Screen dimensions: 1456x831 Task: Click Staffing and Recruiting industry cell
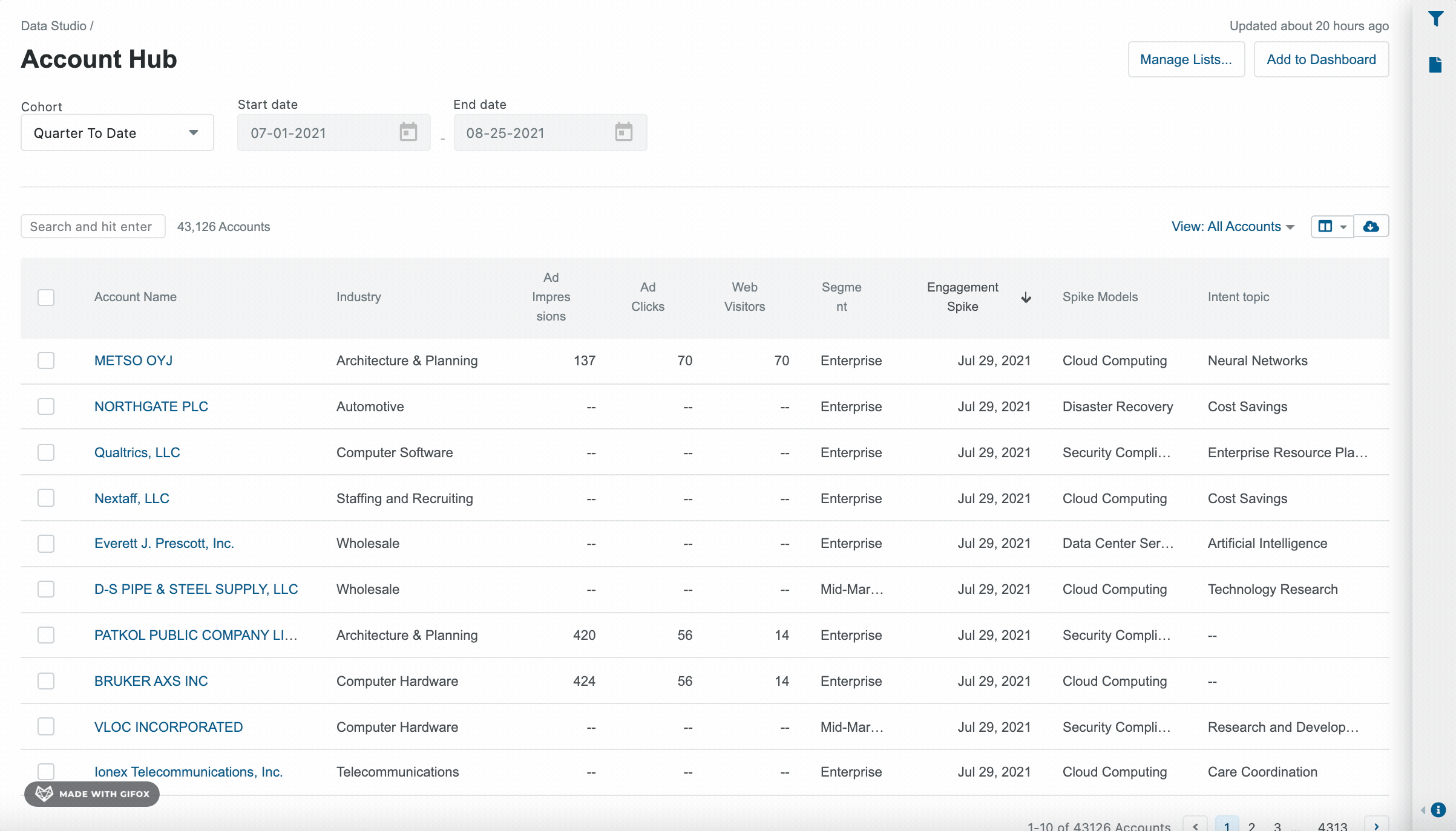click(405, 498)
